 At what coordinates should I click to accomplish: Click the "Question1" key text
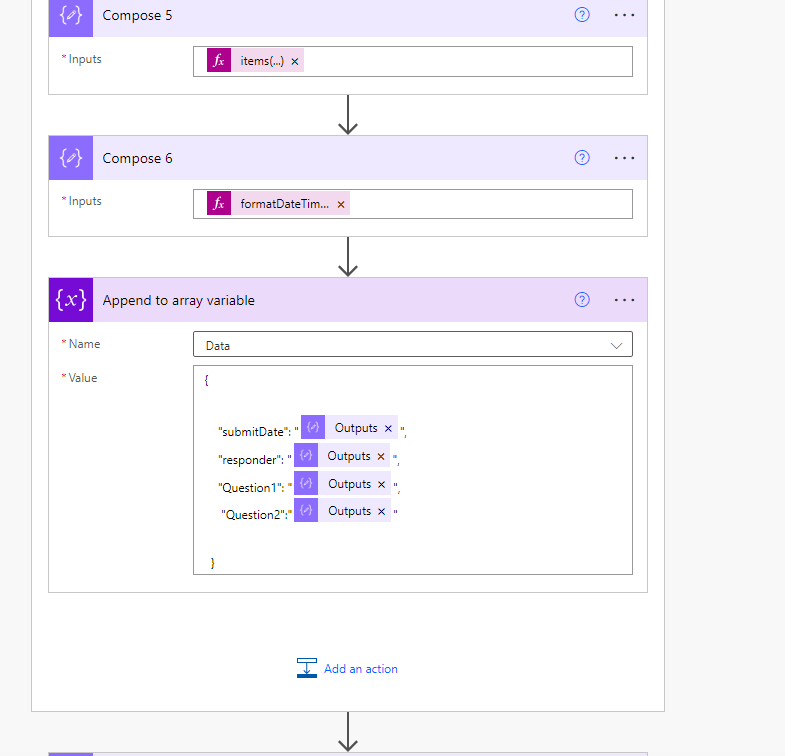[251, 488]
